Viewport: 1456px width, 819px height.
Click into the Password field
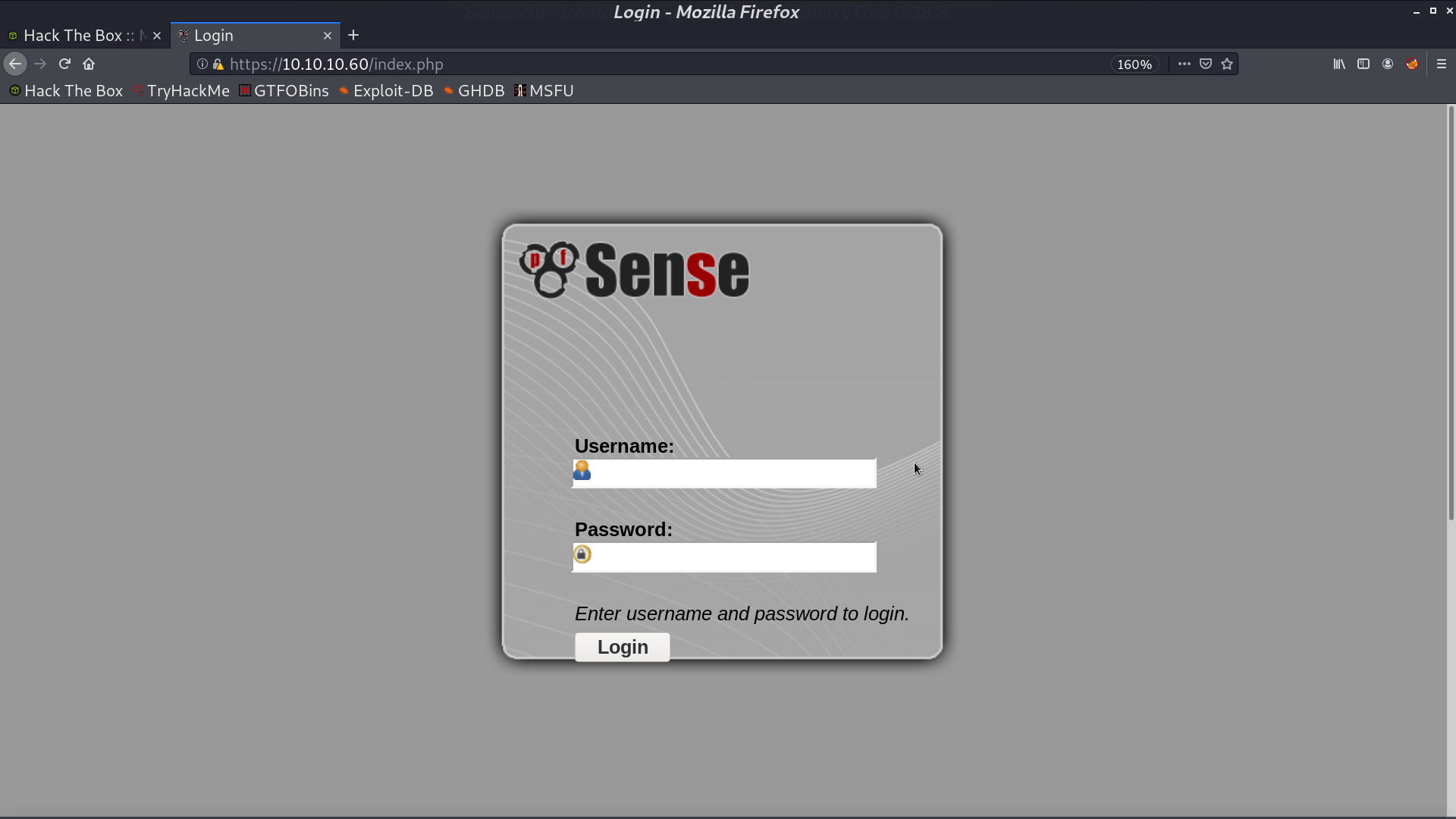click(x=724, y=557)
